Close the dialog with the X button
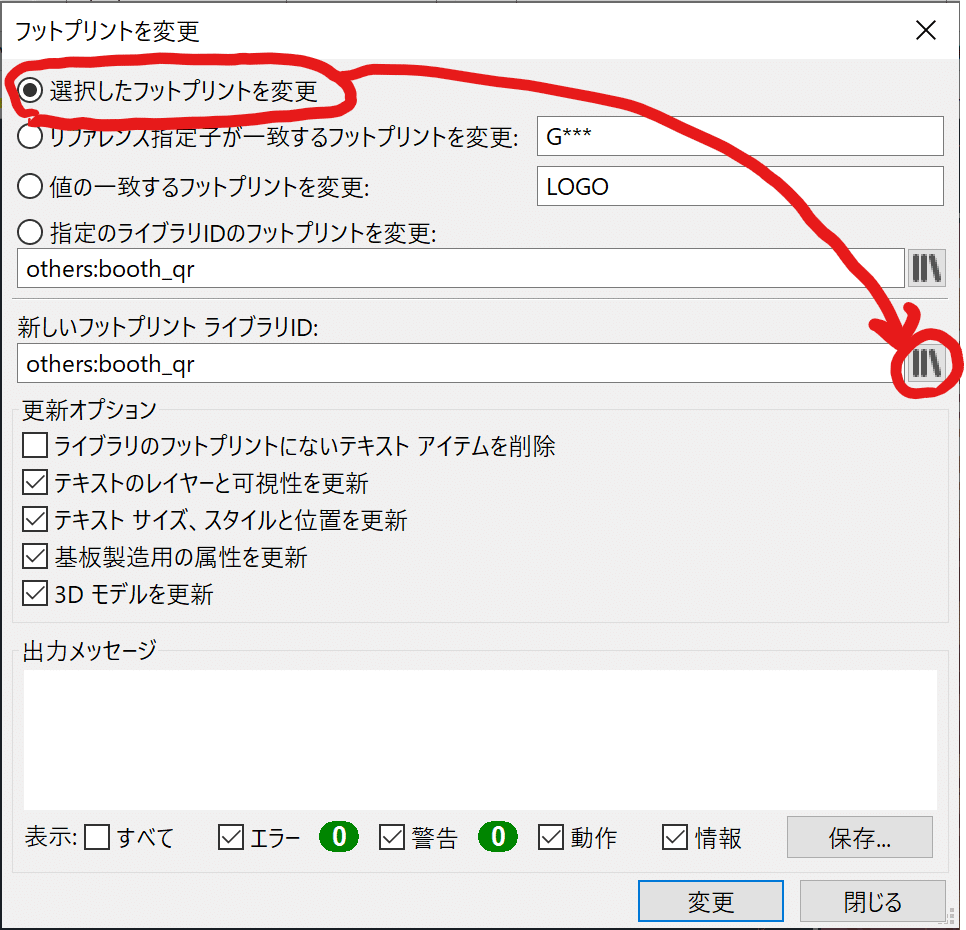This screenshot has width=966, height=930. (925, 30)
